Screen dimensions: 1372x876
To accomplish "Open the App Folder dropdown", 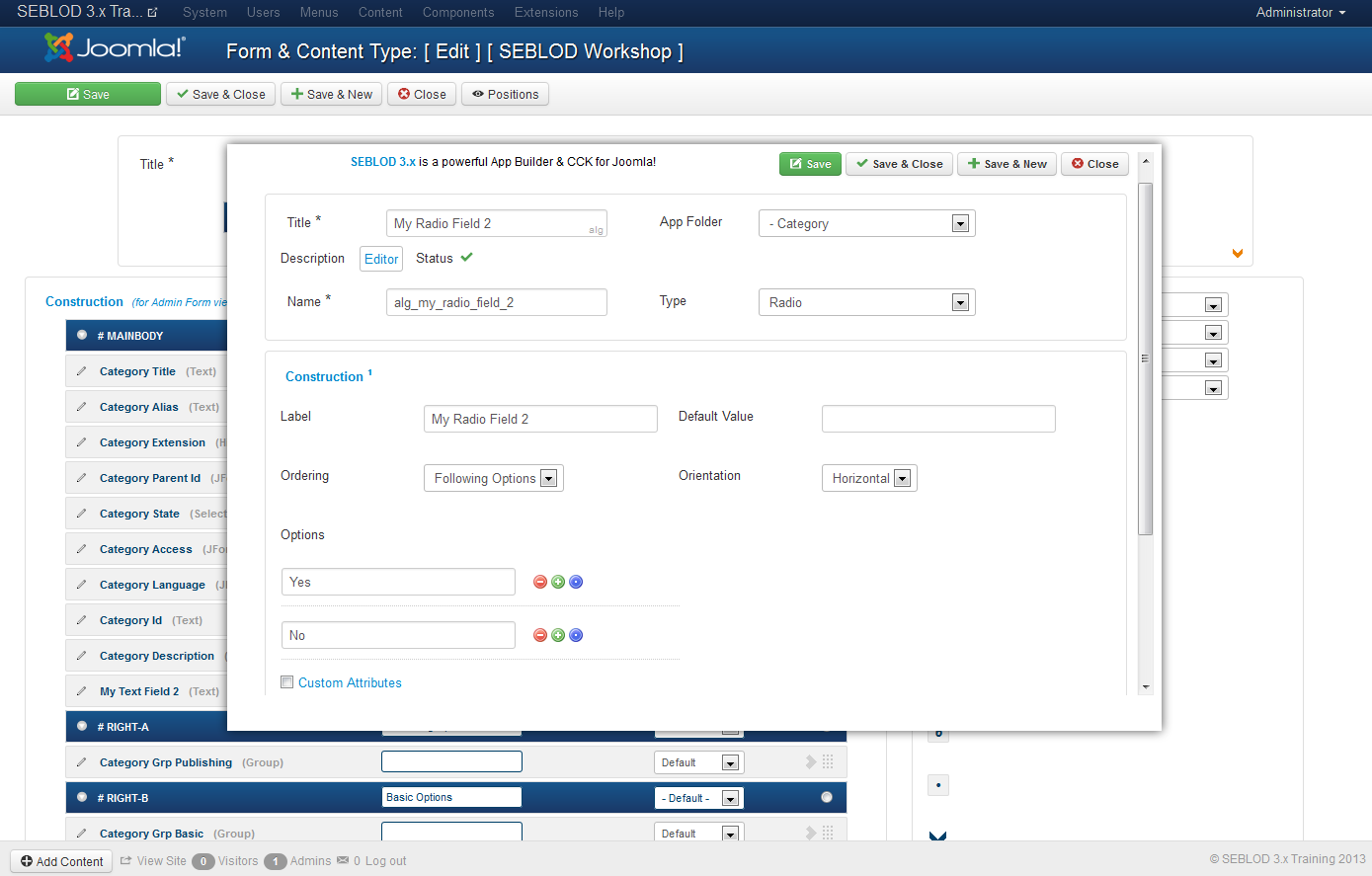I will point(866,223).
